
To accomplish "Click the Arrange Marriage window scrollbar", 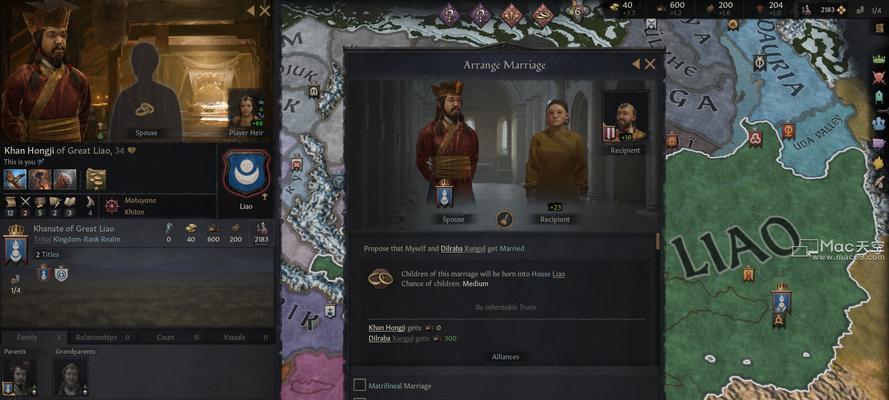I will point(658,241).
